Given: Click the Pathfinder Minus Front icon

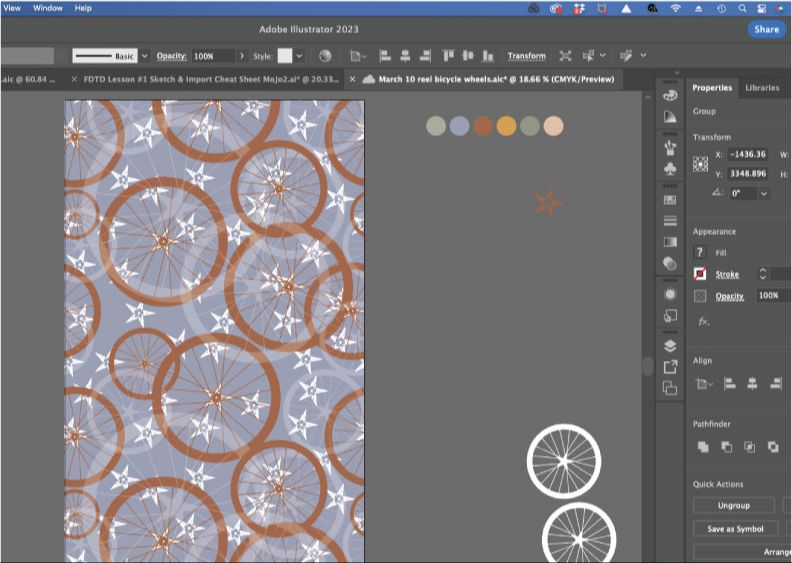Looking at the screenshot, I should point(726,447).
